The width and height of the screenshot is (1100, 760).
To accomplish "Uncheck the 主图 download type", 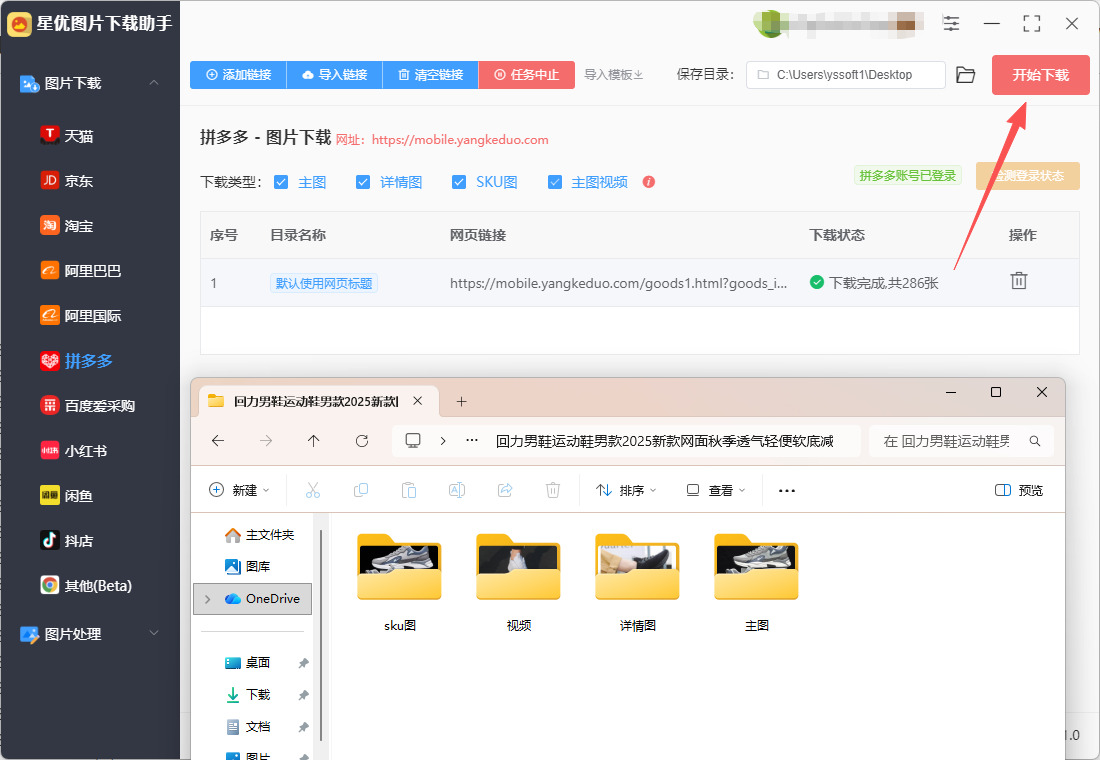I will pos(281,182).
